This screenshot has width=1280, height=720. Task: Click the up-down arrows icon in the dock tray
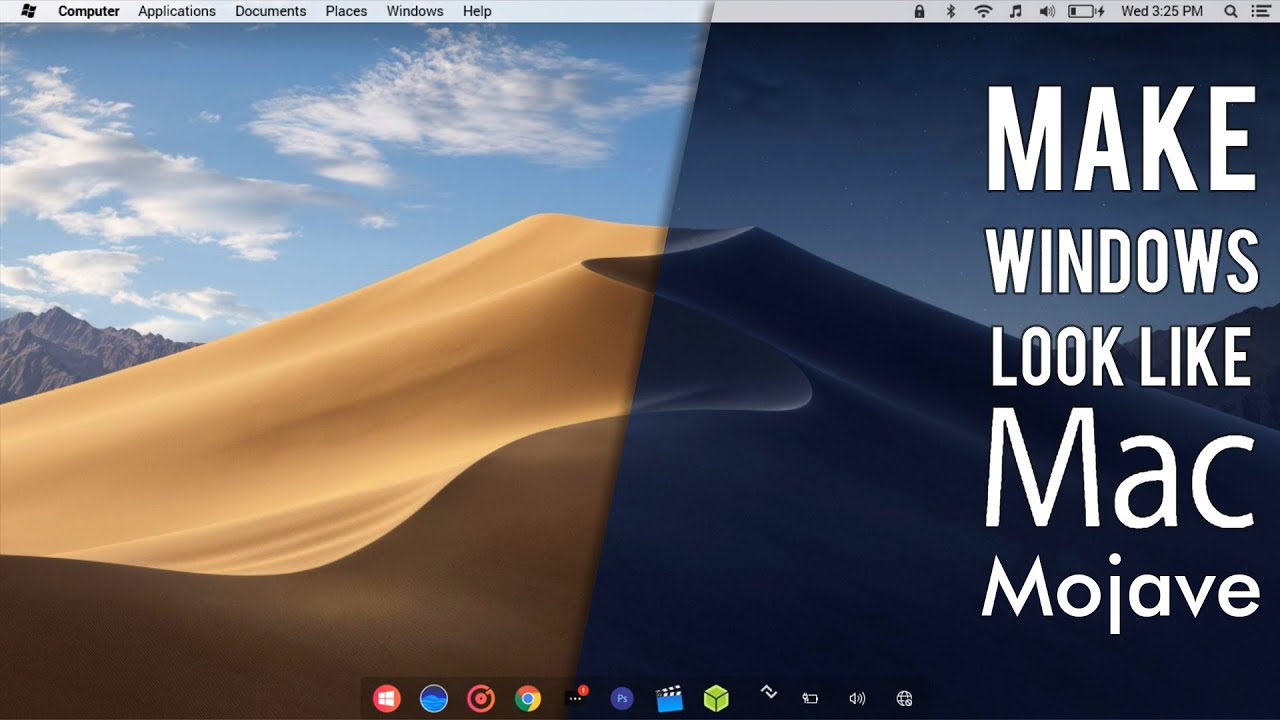coord(768,692)
